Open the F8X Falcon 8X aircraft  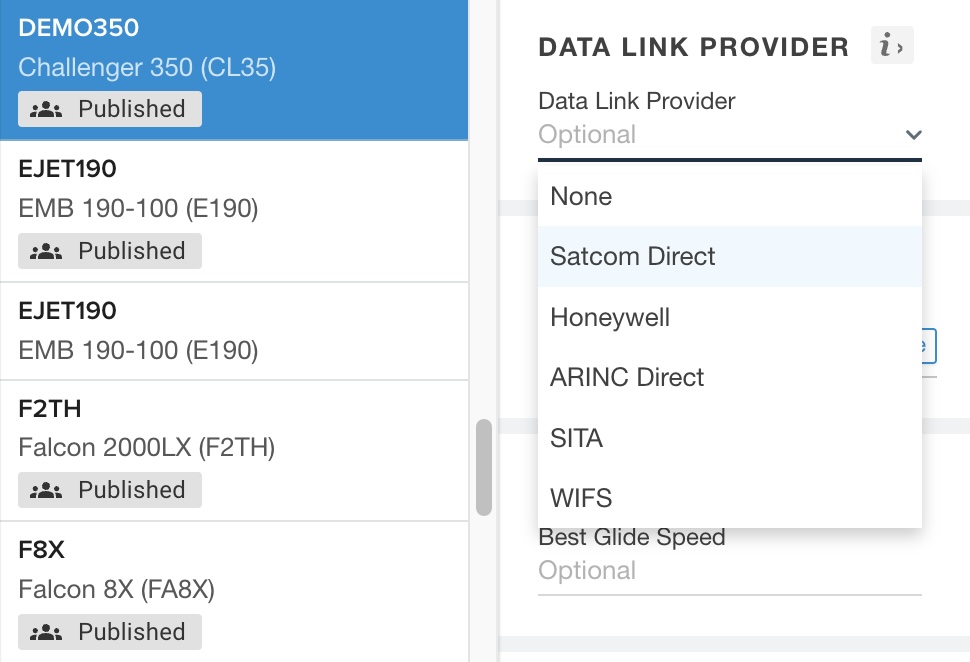(234, 571)
